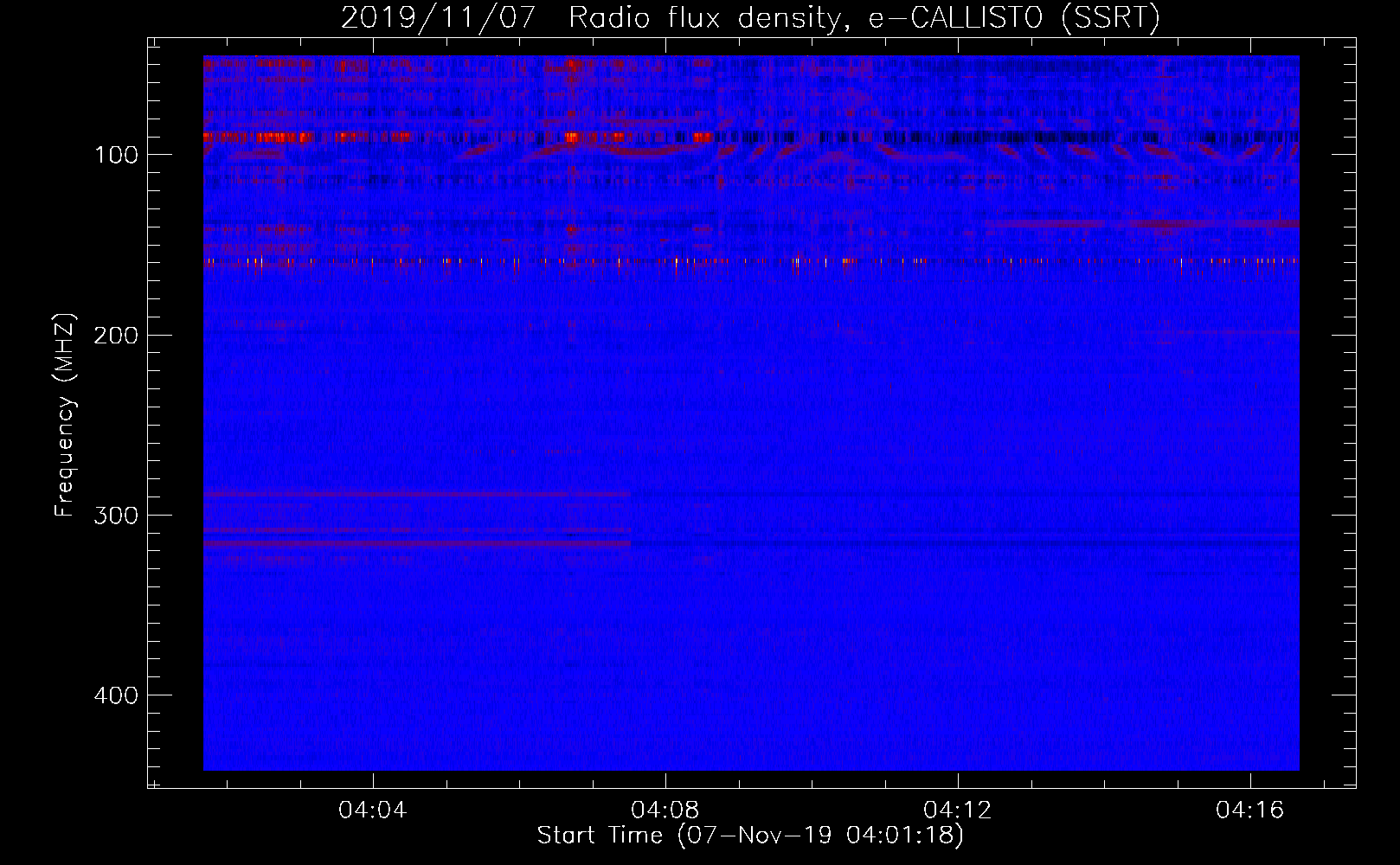1400x865 pixels.
Task: Click the plot title 'Radio flux density, e-CALLISTO (SSRT)'
Action: pos(864,17)
